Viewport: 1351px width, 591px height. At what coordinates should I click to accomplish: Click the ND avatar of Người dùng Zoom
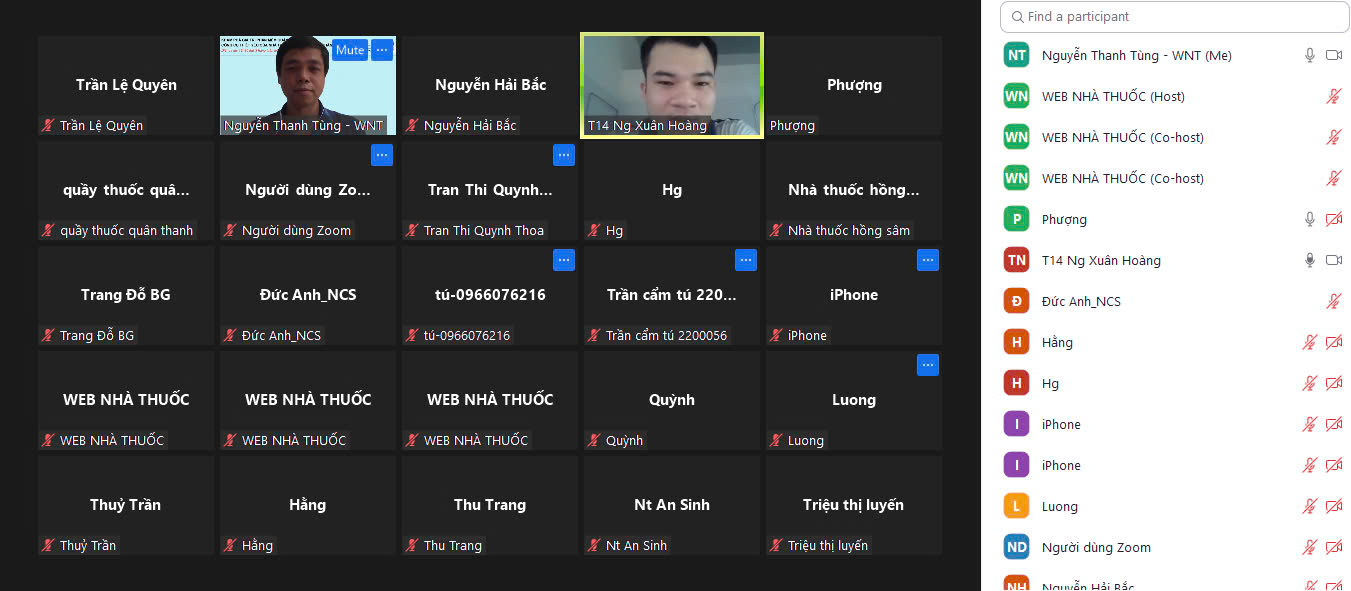pos(1016,548)
